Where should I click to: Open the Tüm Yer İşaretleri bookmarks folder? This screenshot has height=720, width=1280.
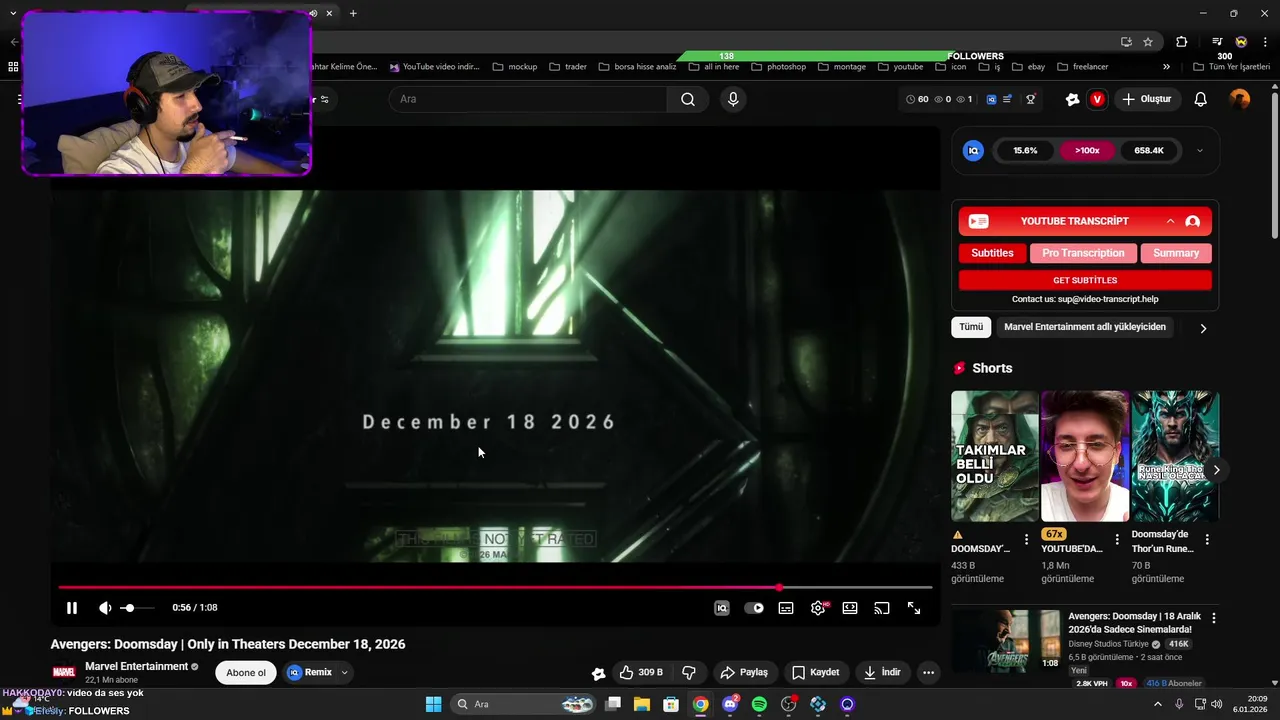(1231, 67)
